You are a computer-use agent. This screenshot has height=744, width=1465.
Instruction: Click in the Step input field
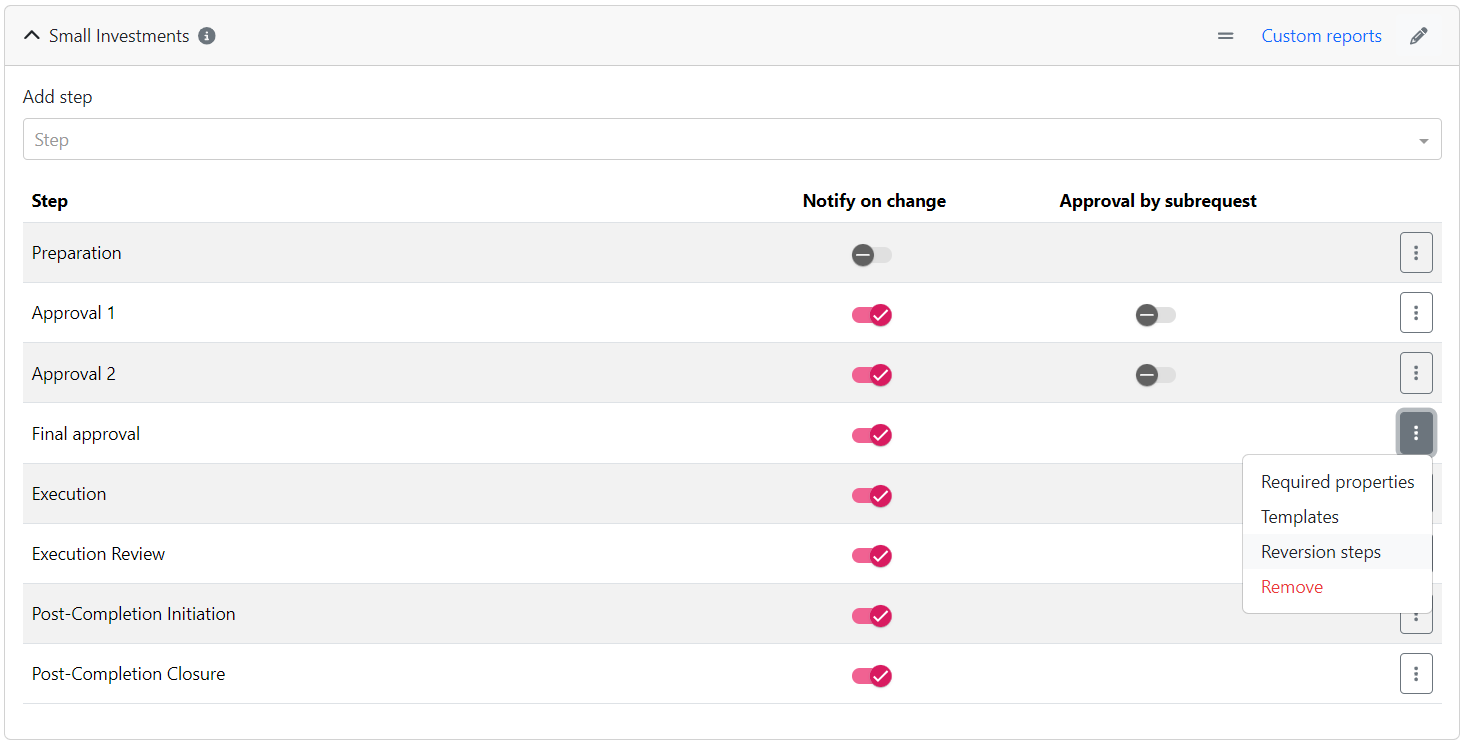[732, 140]
